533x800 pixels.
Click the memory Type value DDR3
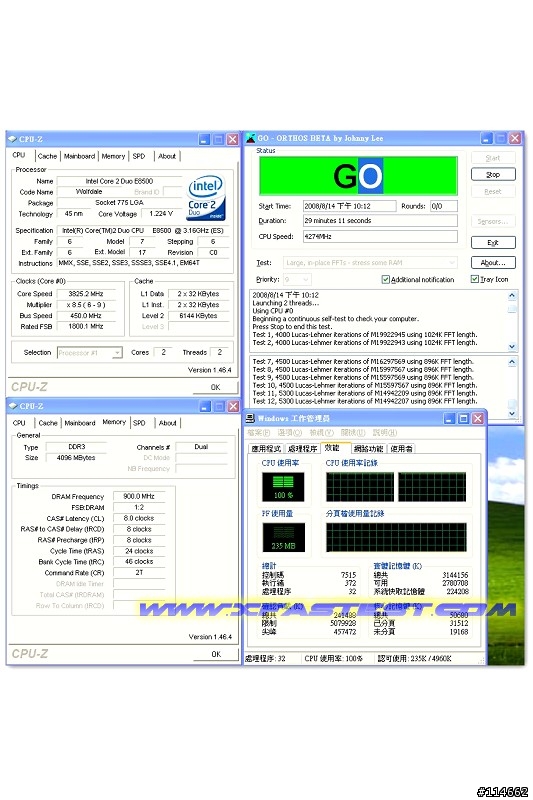pos(77,447)
